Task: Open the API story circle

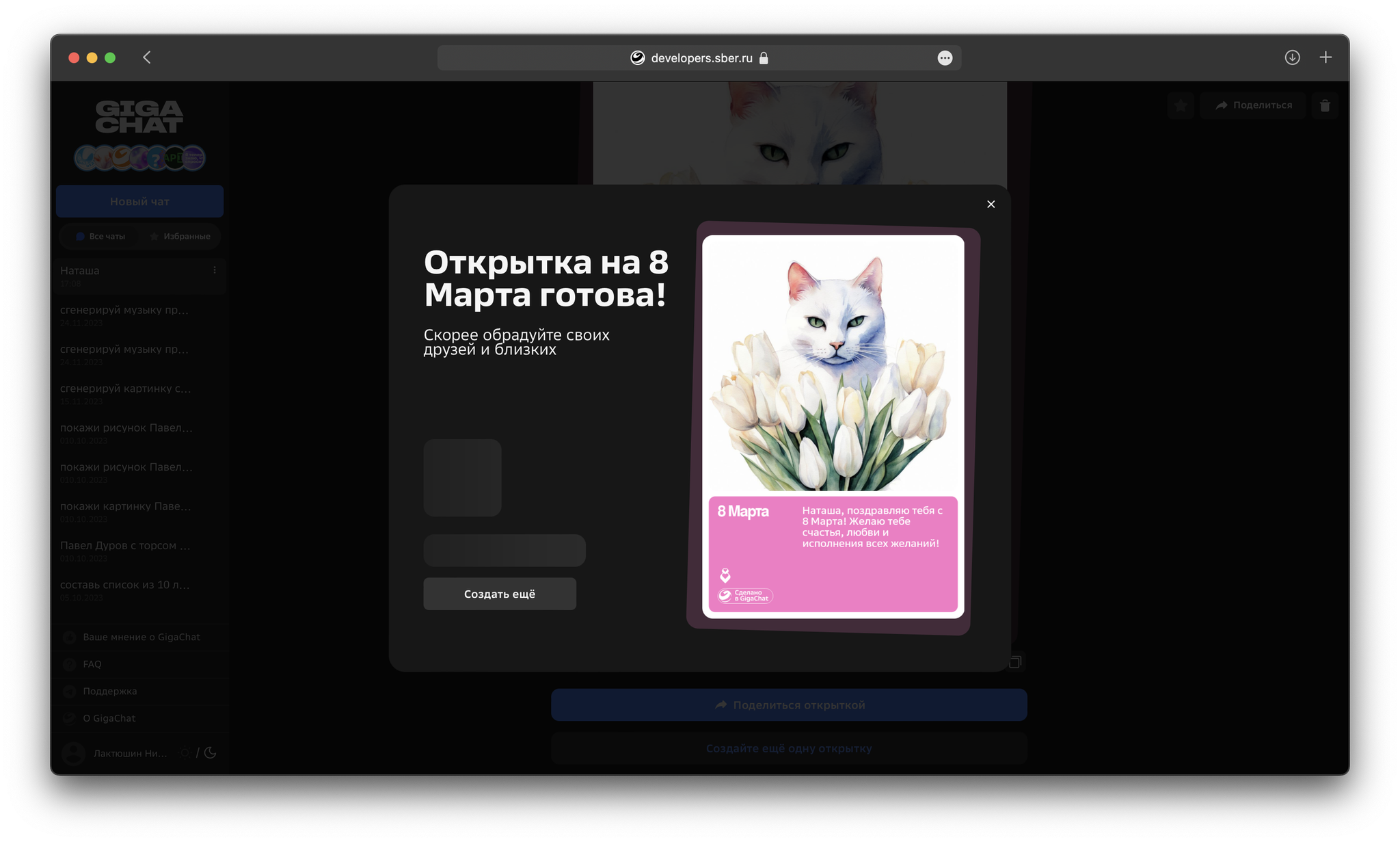Action: coord(174,158)
